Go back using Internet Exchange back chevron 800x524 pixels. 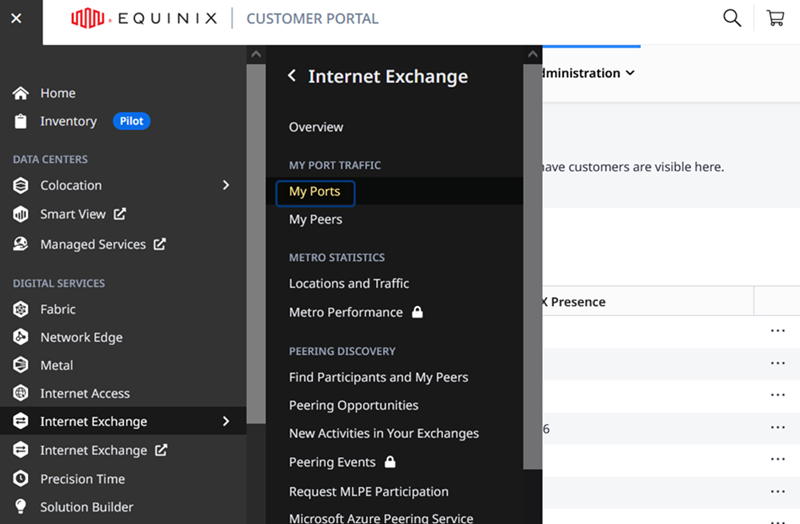292,76
